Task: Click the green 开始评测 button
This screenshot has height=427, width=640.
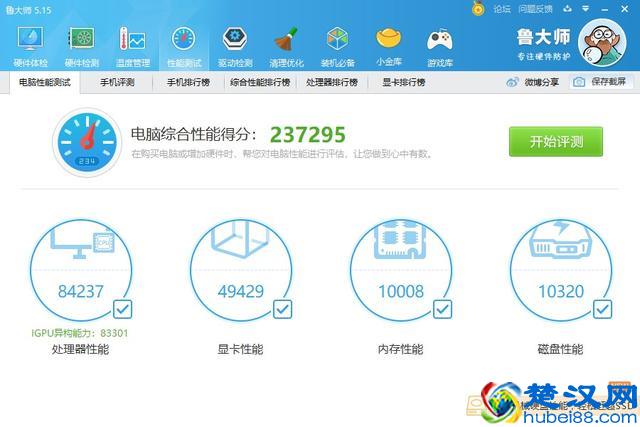Action: point(556,142)
